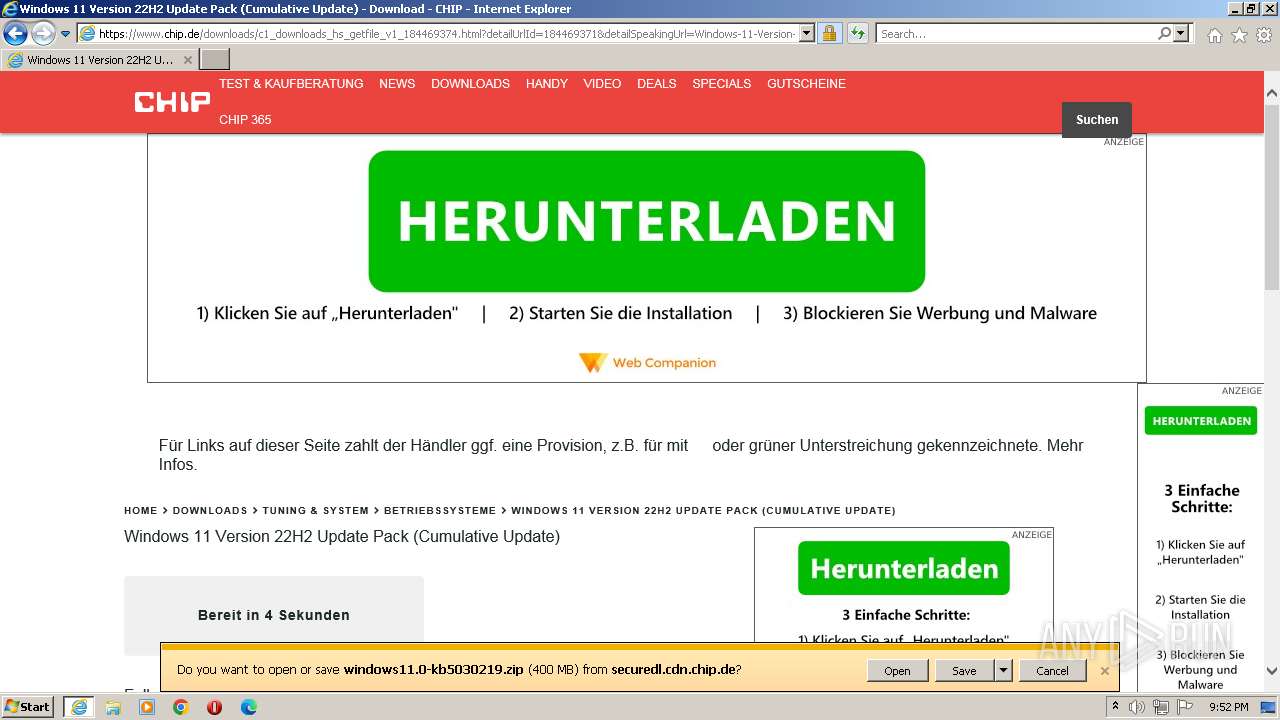The height and width of the screenshot is (720, 1280).
Task: Open the NEWS menu item
Action: pos(397,84)
